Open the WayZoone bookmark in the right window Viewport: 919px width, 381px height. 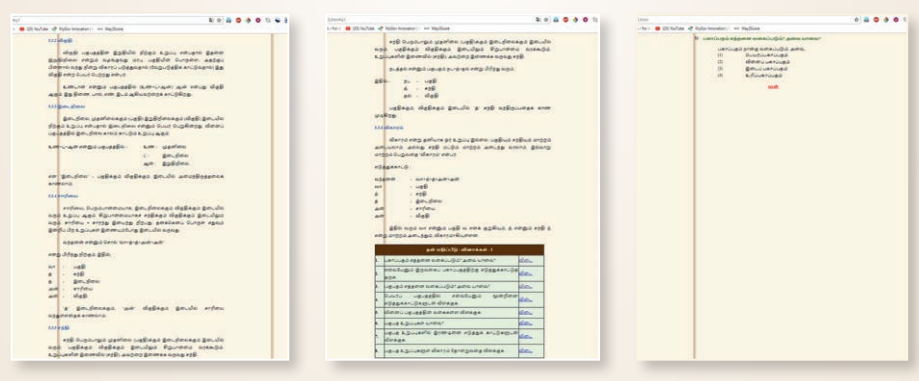point(747,28)
